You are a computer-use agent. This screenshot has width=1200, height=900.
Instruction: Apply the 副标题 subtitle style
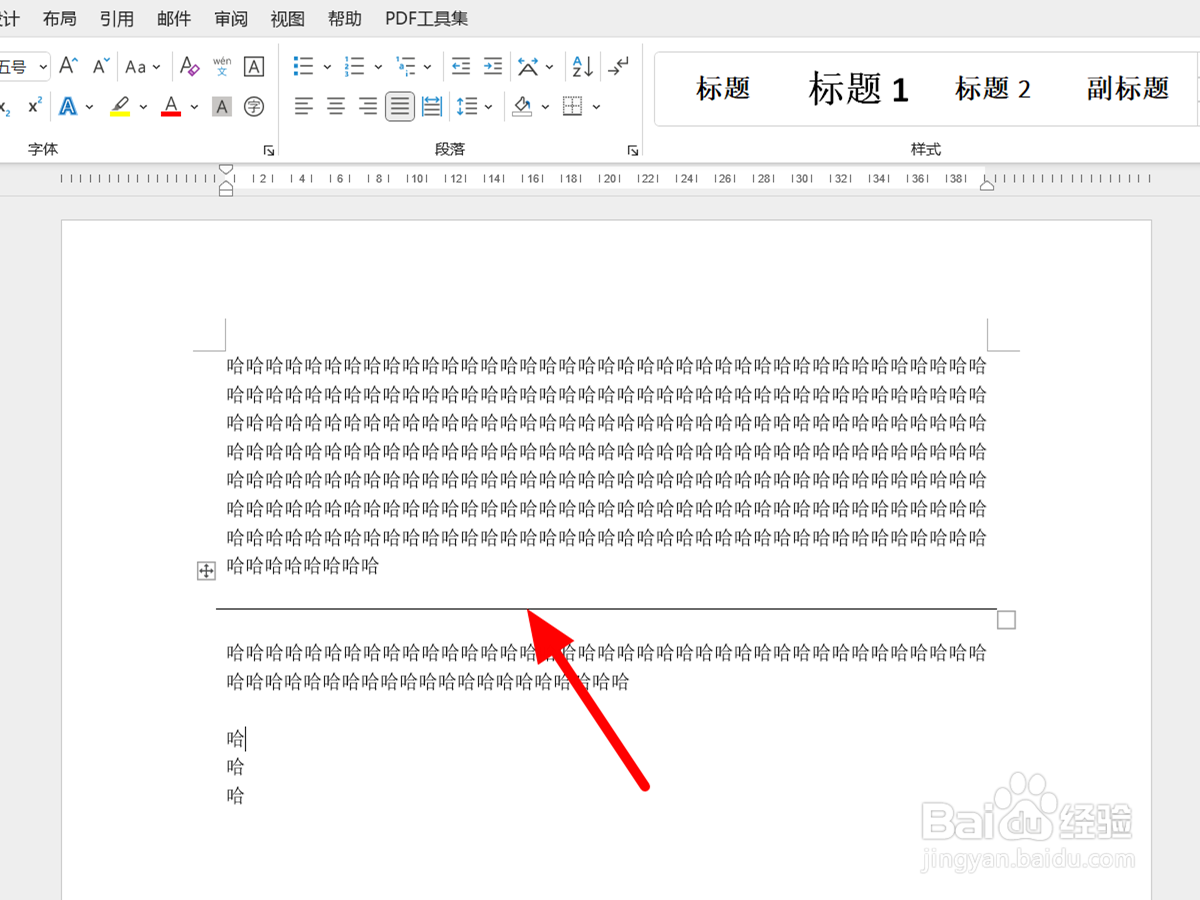pos(1128,89)
